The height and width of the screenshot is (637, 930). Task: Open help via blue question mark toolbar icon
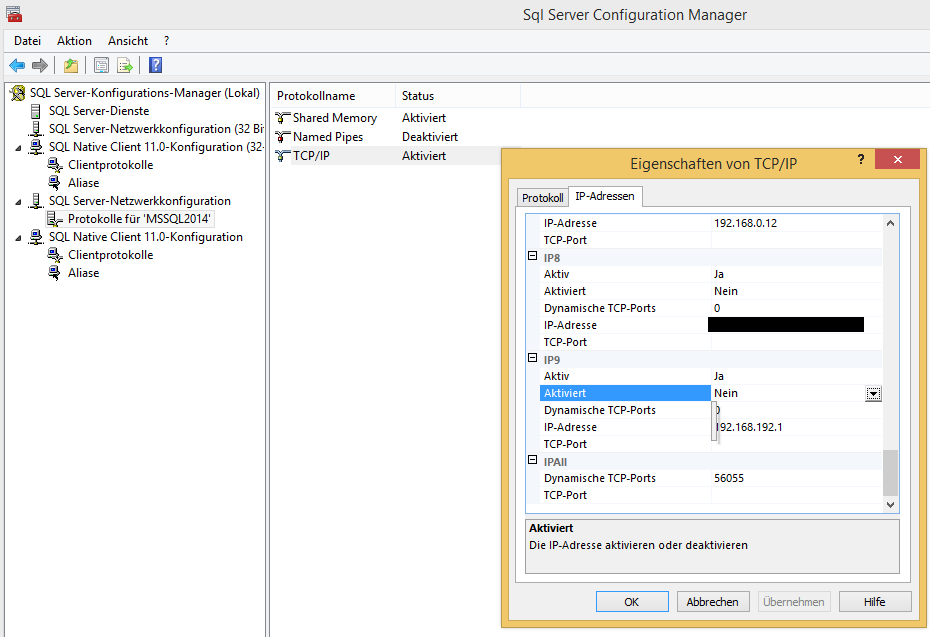(155, 65)
